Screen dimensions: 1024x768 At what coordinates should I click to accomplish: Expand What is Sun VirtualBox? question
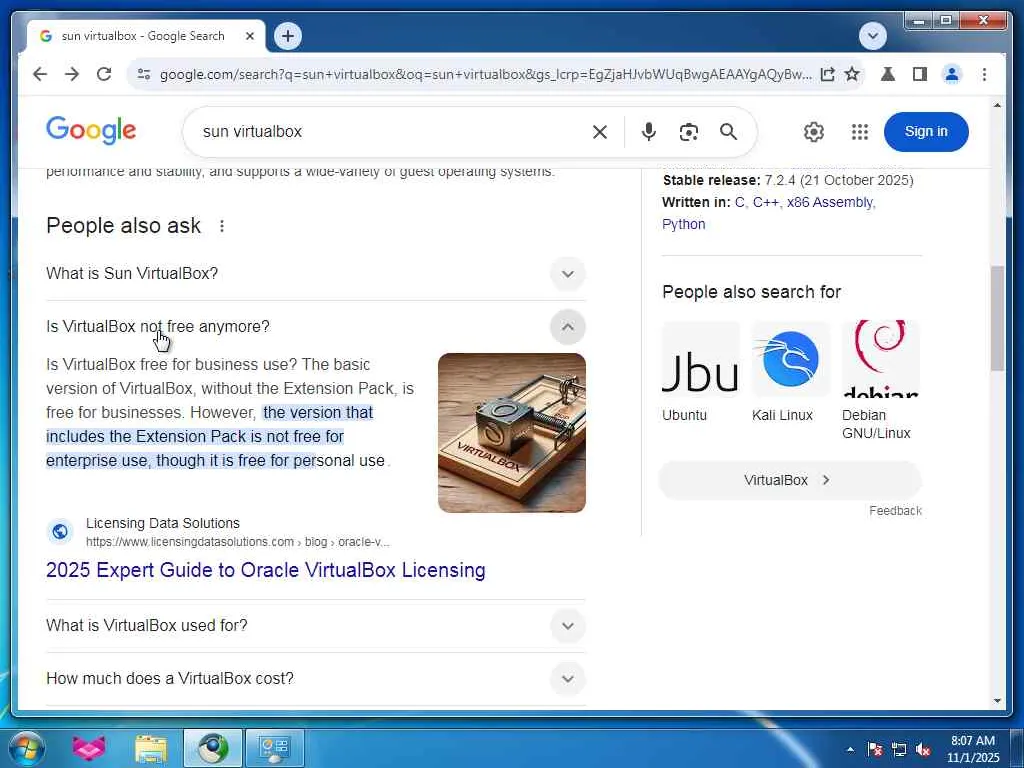[315, 274]
